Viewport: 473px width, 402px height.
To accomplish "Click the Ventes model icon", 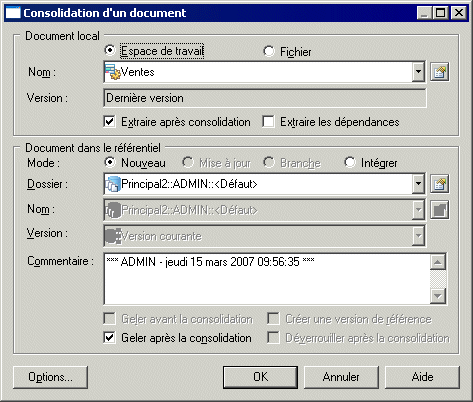I will (113, 72).
